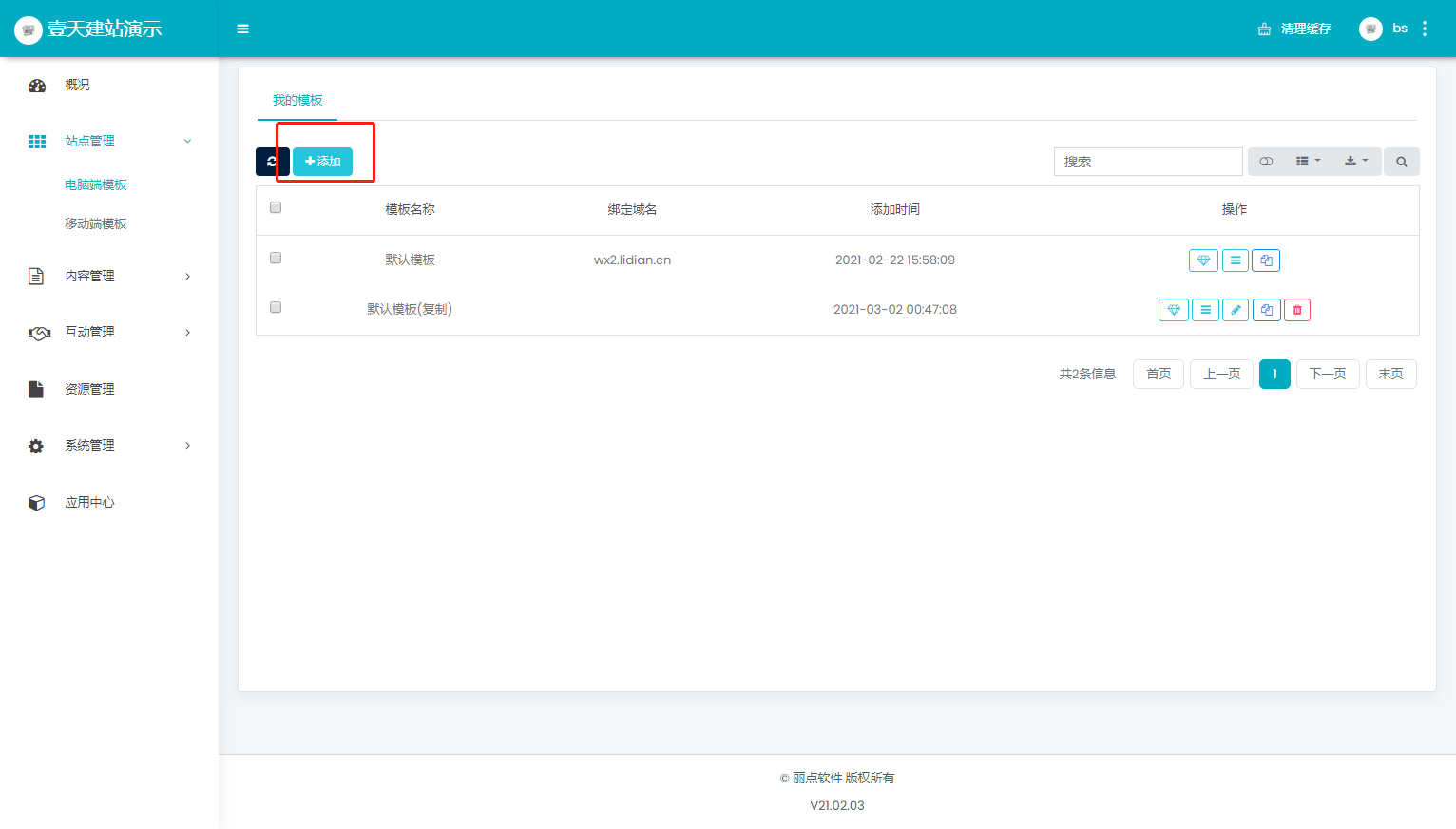Open the vertical three-dot options menu
1456x829 pixels.
(1425, 29)
